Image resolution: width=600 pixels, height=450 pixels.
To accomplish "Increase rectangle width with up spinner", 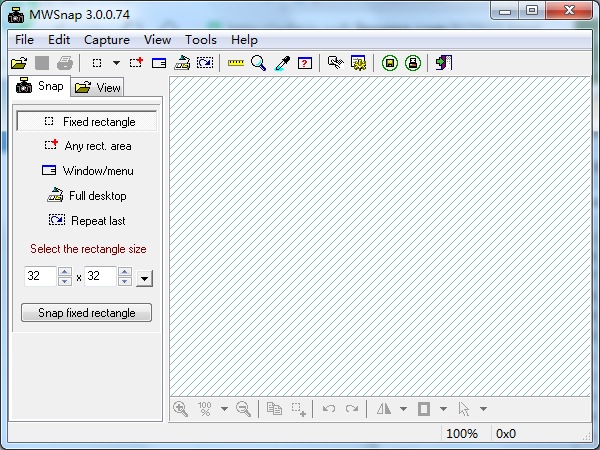I will [65, 271].
